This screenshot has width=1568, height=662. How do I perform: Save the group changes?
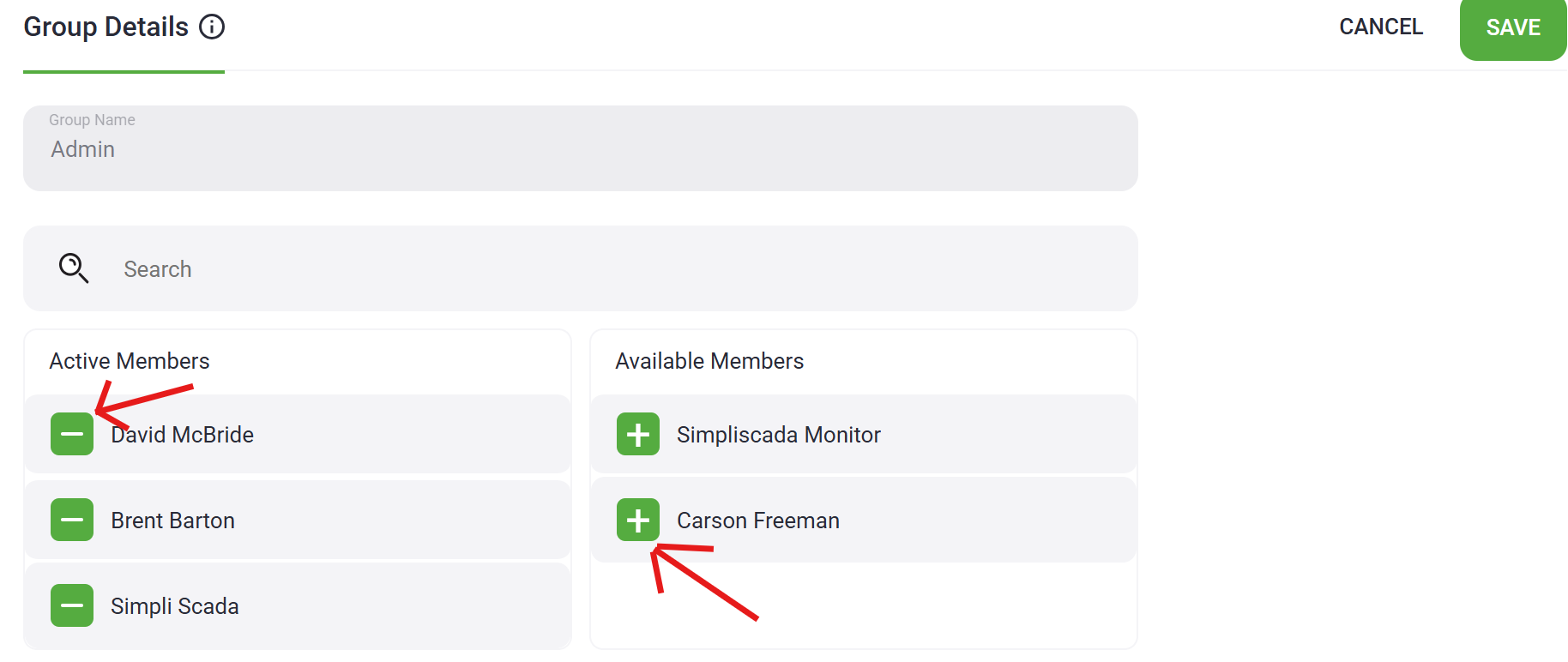(x=1512, y=27)
